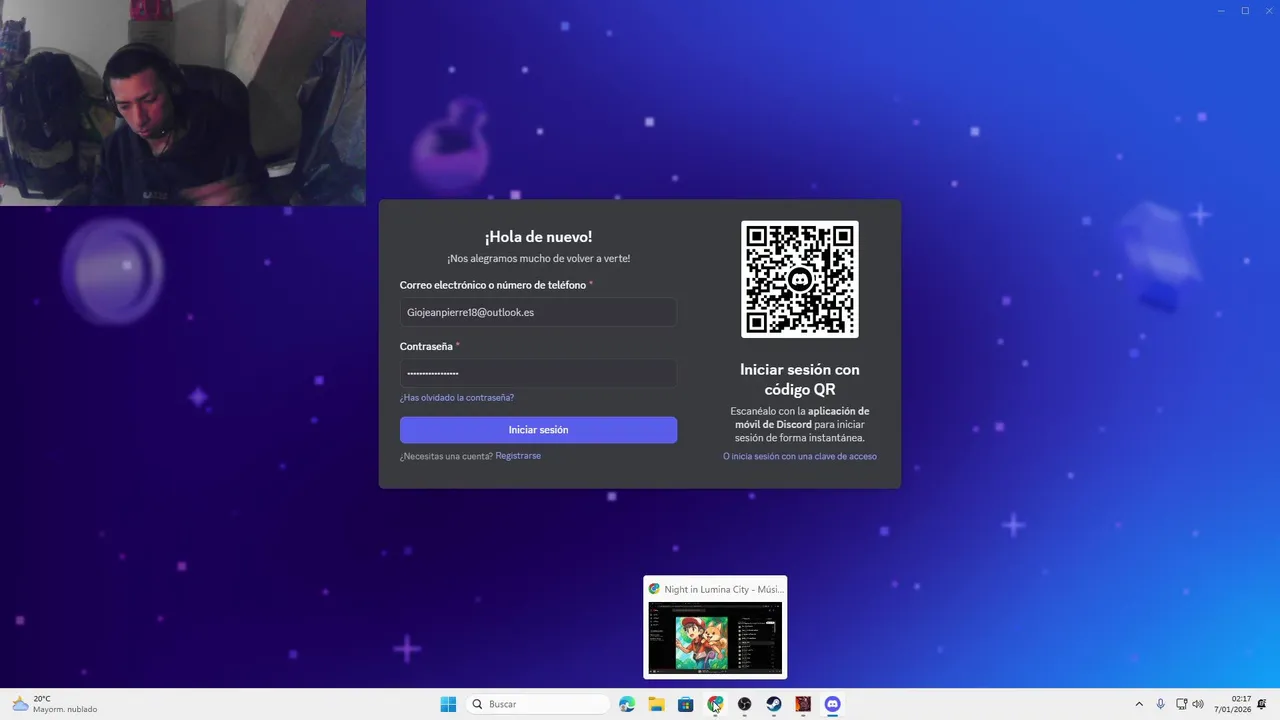Click the Discord QR code image

pos(800,279)
